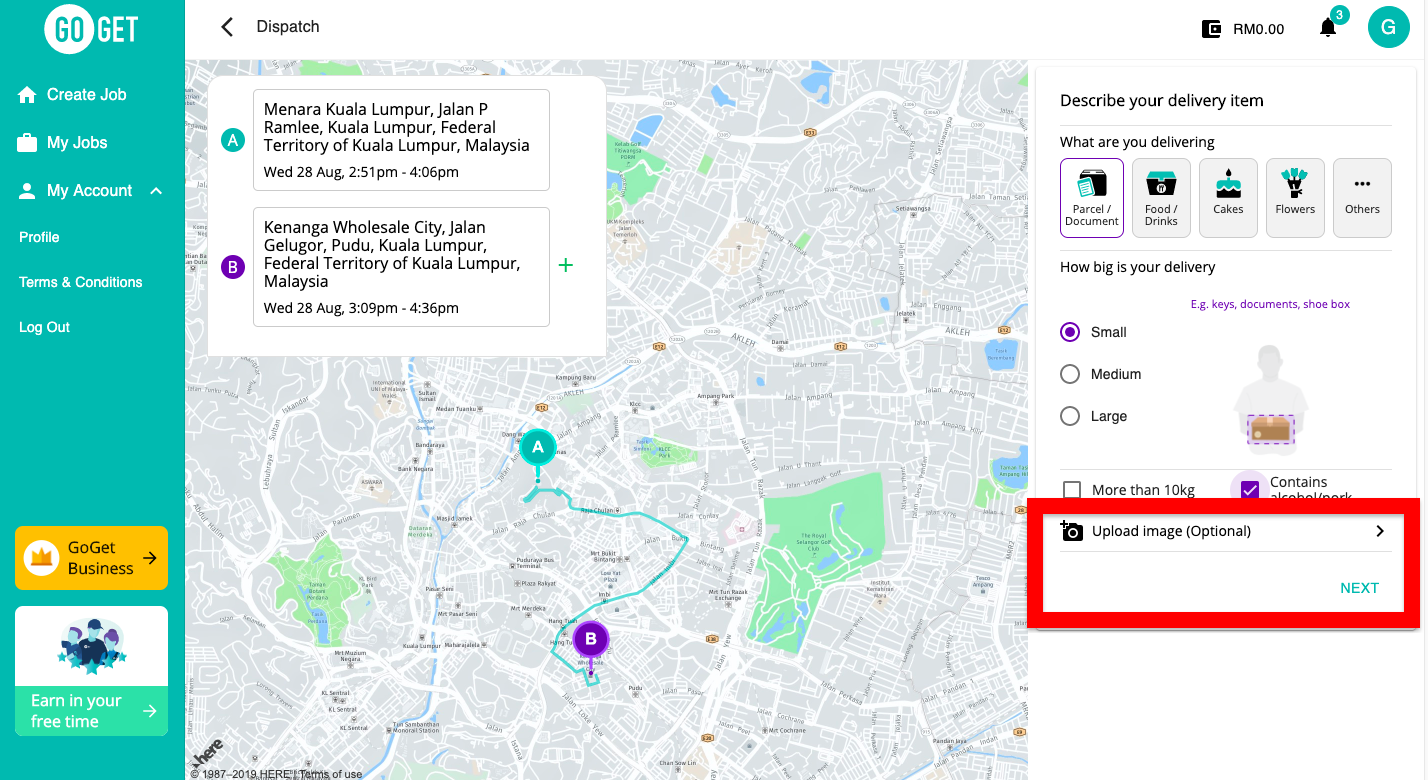
Task: Click the camera upload icon
Action: click(1071, 531)
